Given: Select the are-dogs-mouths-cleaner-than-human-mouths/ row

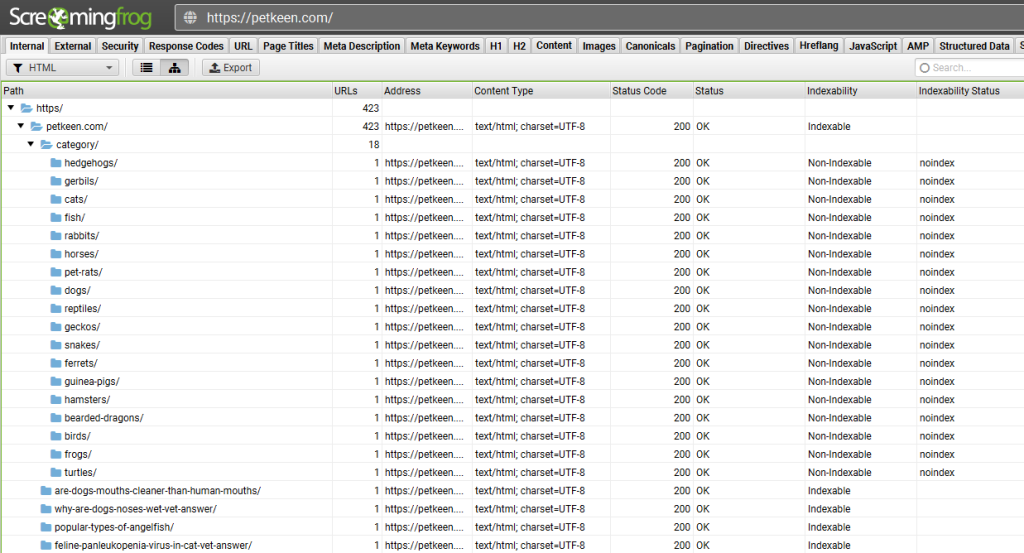Looking at the screenshot, I should [x=512, y=490].
